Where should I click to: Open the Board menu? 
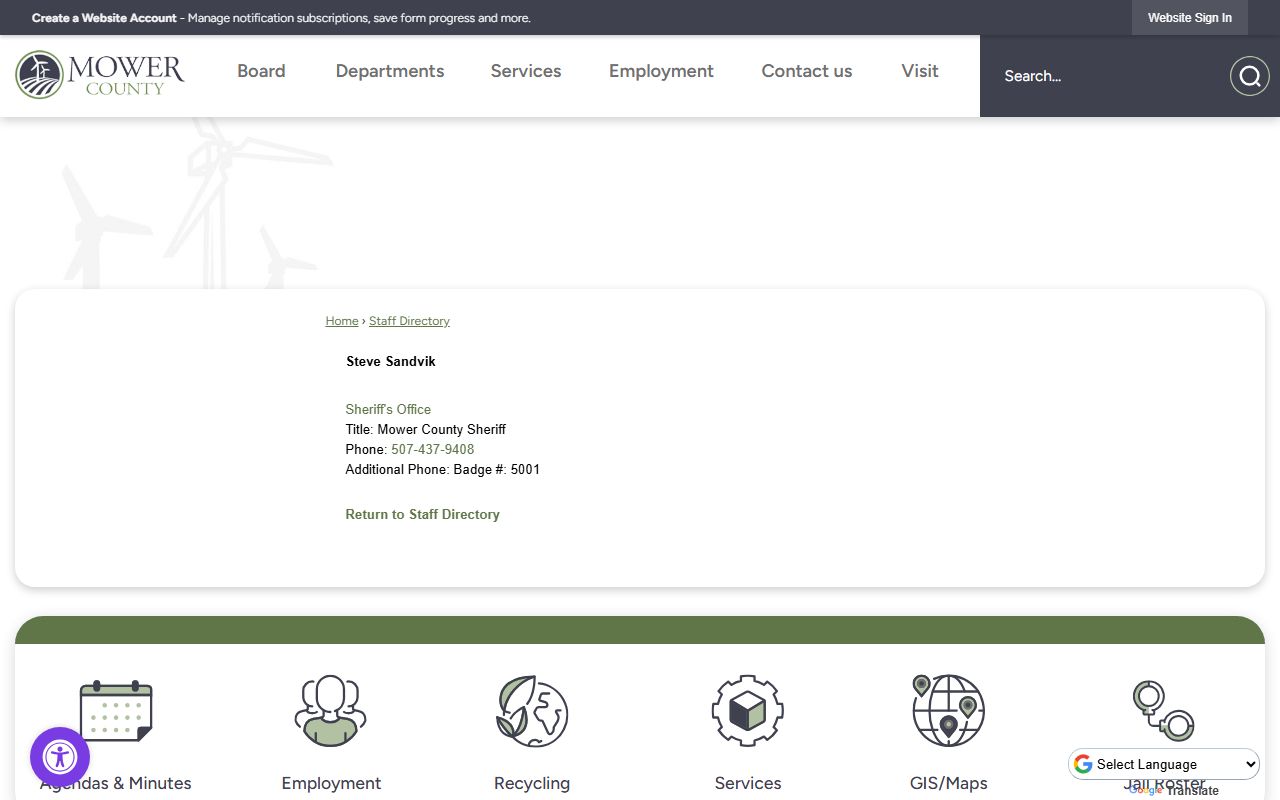tap(261, 71)
